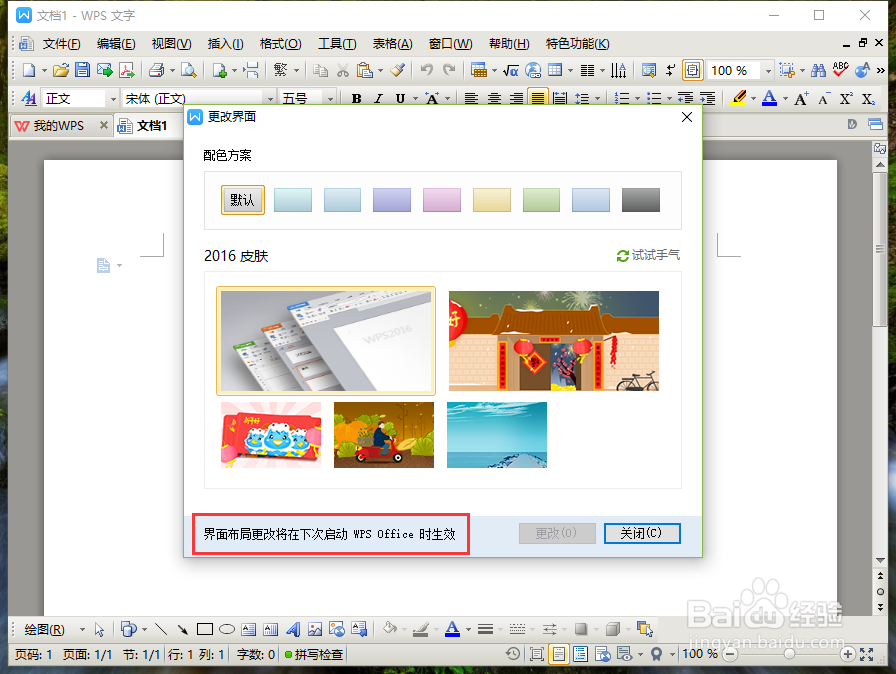Switch to the 我的WPS tab
Image resolution: width=896 pixels, height=674 pixels.
tap(58, 126)
